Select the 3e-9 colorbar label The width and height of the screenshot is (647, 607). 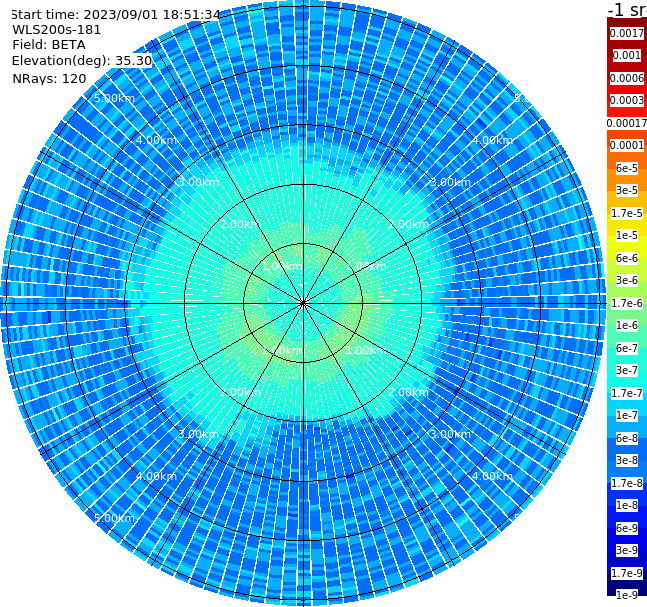coord(627,550)
